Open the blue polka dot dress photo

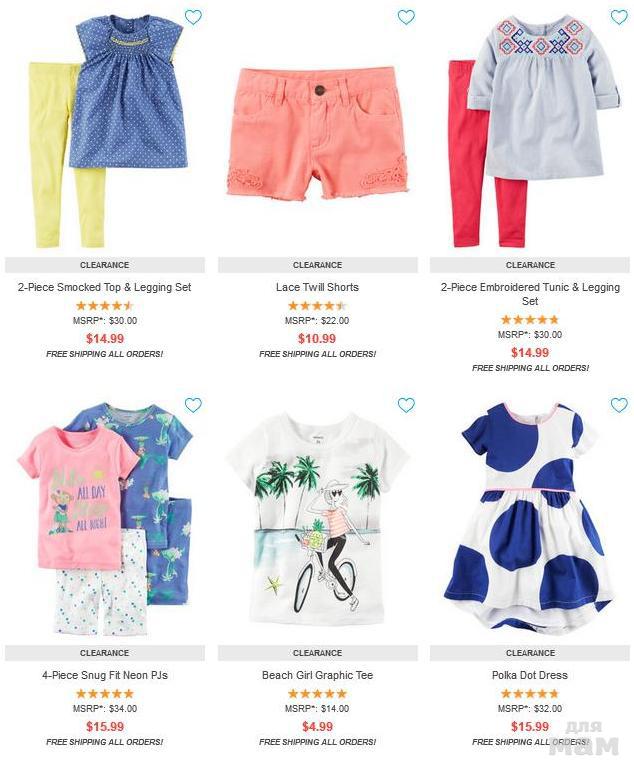[x=529, y=516]
